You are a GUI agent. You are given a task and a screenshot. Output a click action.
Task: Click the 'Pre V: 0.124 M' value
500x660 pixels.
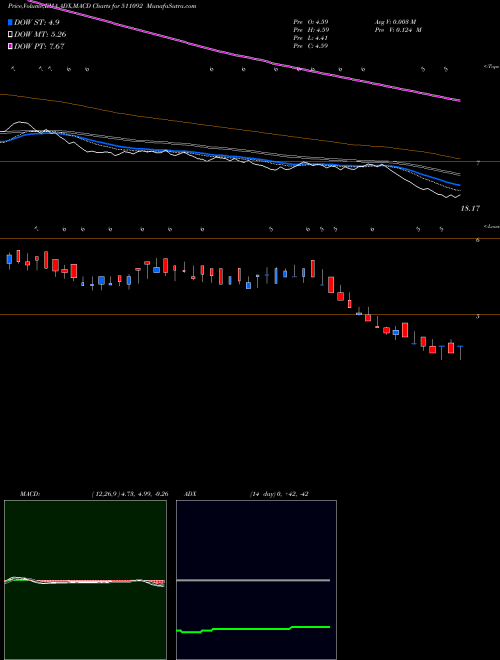(400, 30)
